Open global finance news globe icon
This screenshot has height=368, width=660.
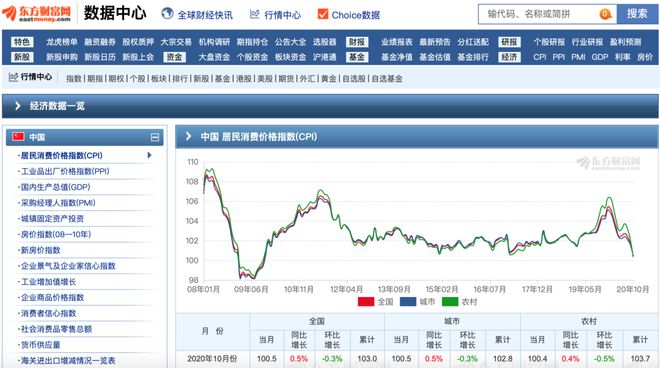pyautogui.click(x=168, y=14)
